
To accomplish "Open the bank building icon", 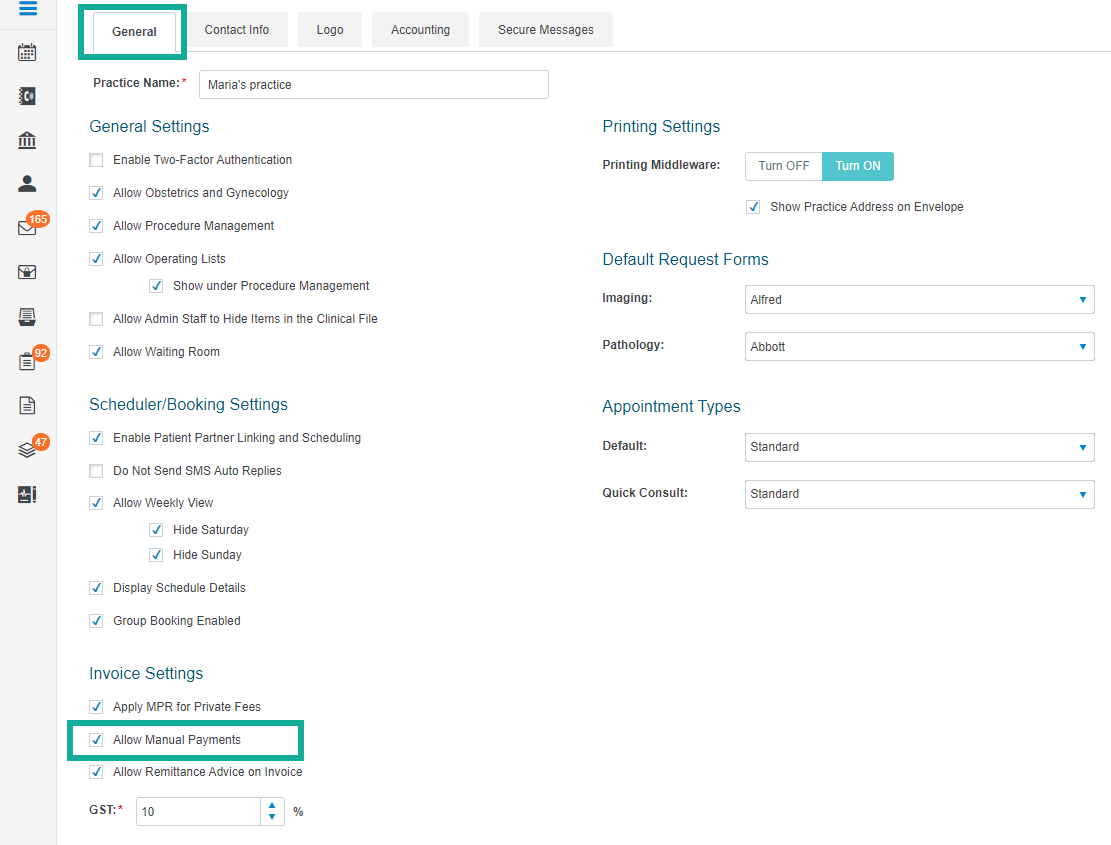I will 27,140.
